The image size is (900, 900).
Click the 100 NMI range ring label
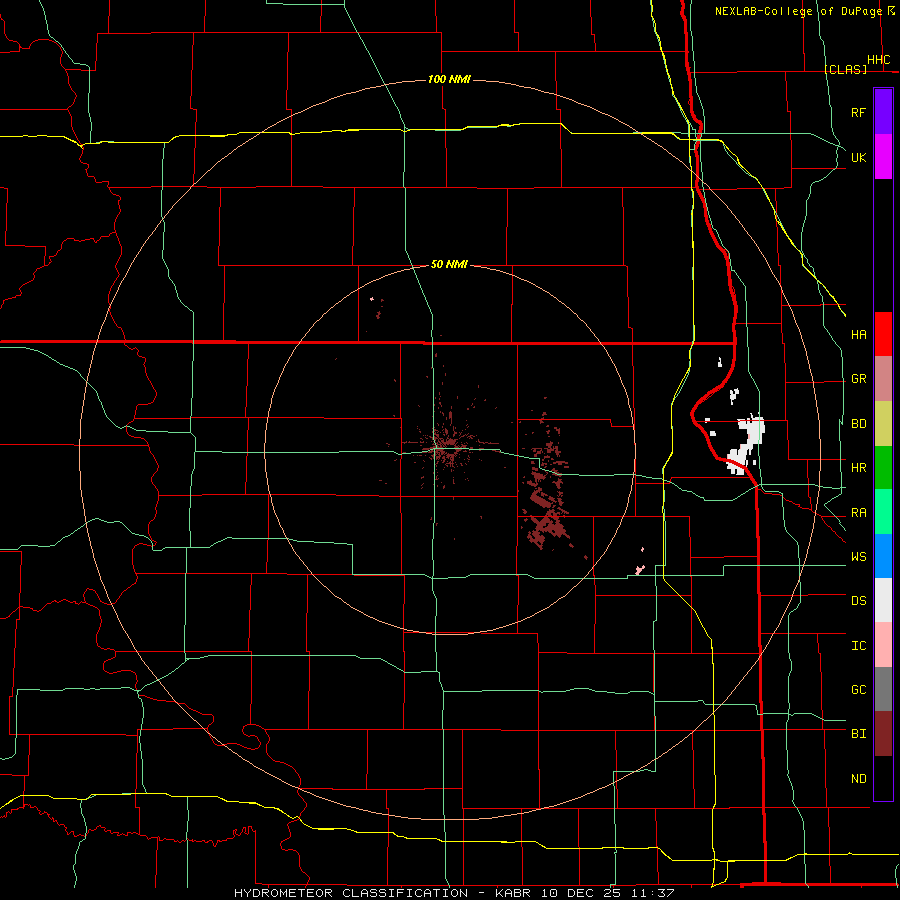449,79
